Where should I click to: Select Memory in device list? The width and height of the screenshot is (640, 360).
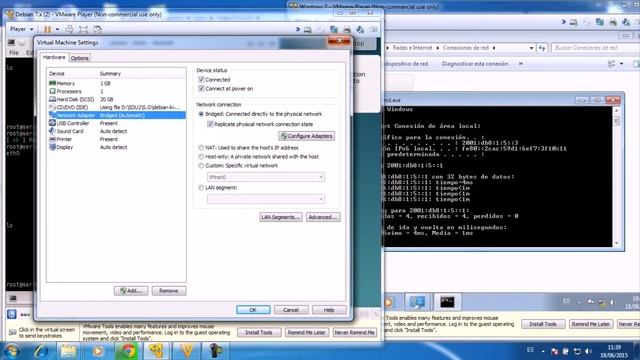(x=116, y=83)
